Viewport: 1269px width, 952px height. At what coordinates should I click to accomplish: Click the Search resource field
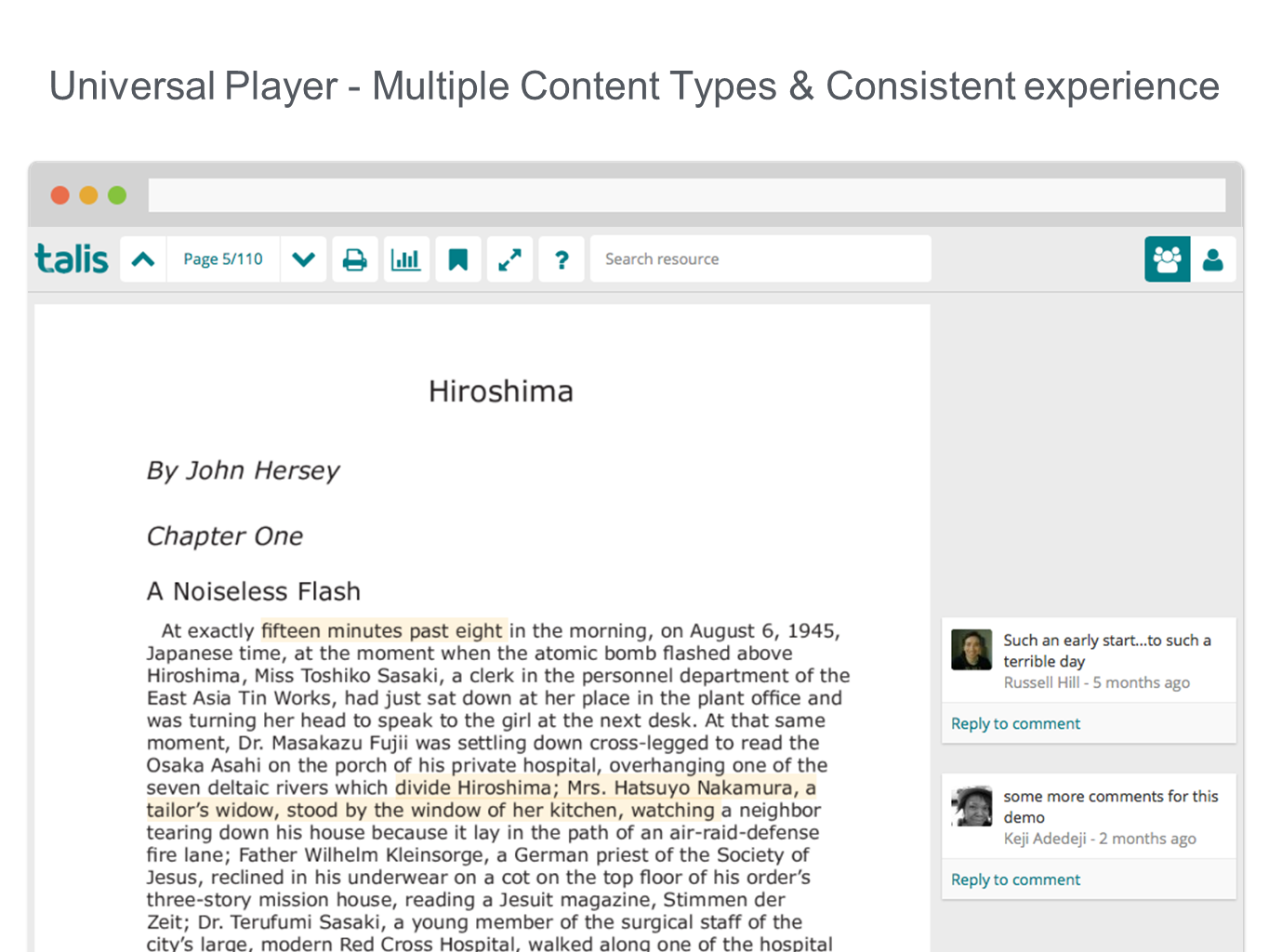point(760,259)
